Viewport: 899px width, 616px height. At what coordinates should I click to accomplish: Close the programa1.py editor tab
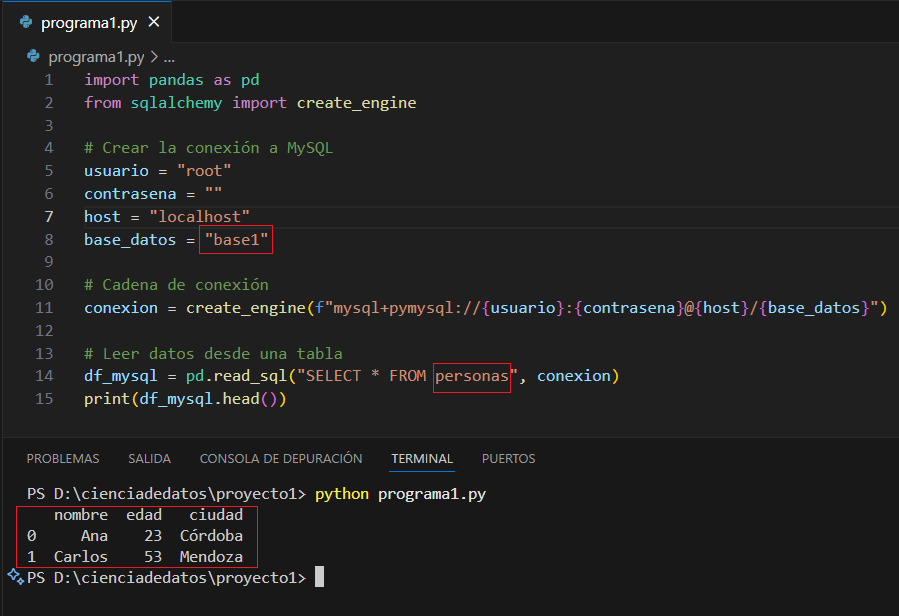[x=153, y=22]
